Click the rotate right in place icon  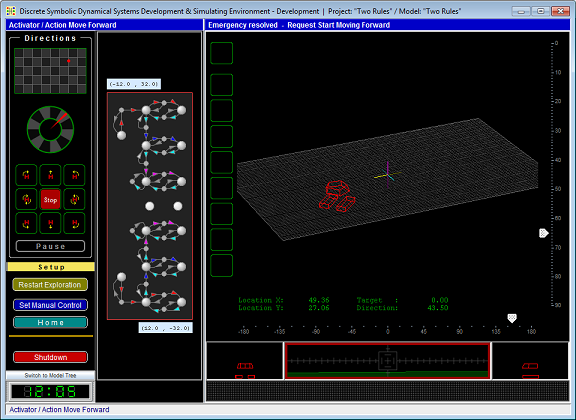[x=75, y=199]
